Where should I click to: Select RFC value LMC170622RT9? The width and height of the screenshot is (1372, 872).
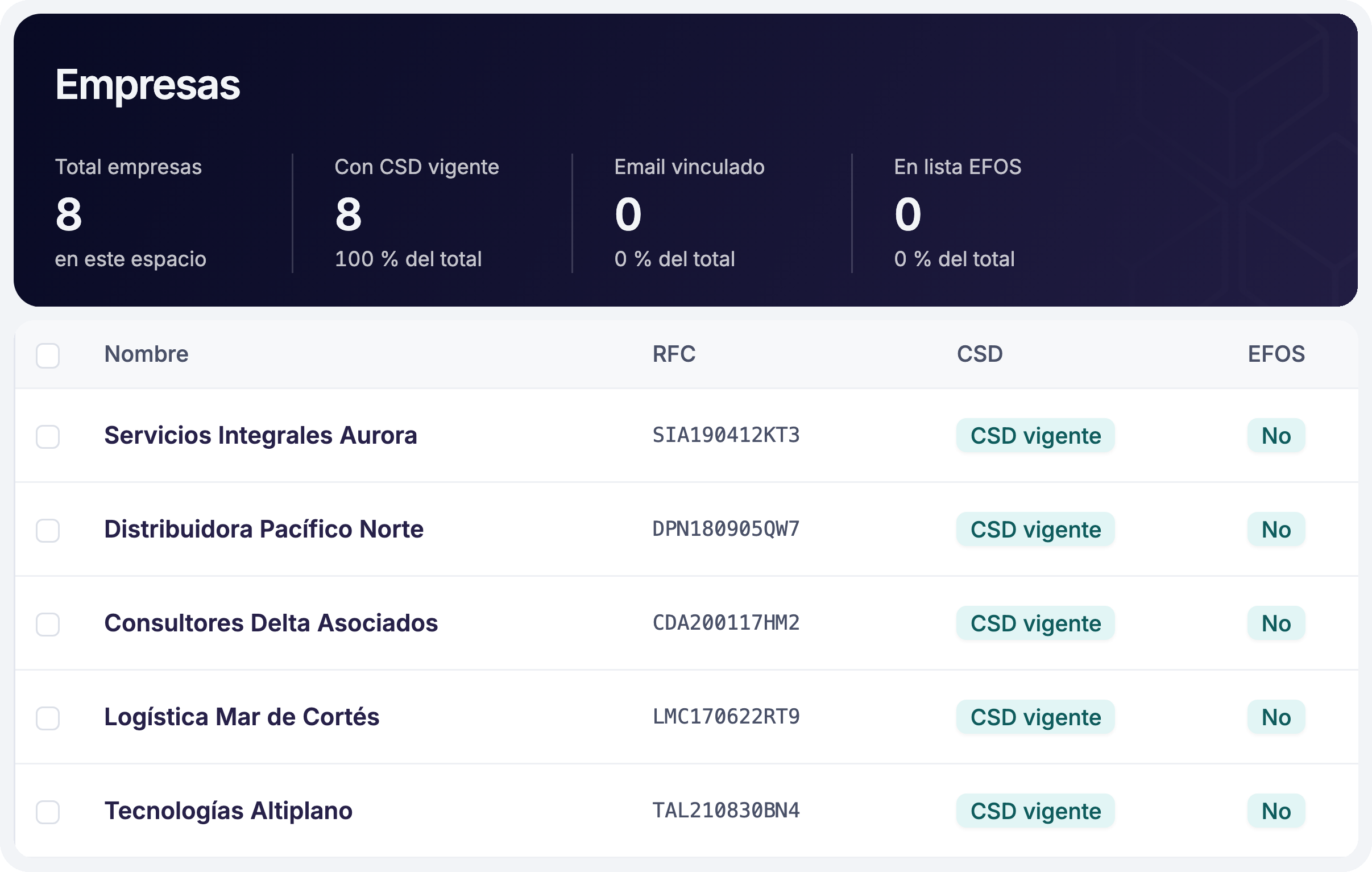point(726,717)
